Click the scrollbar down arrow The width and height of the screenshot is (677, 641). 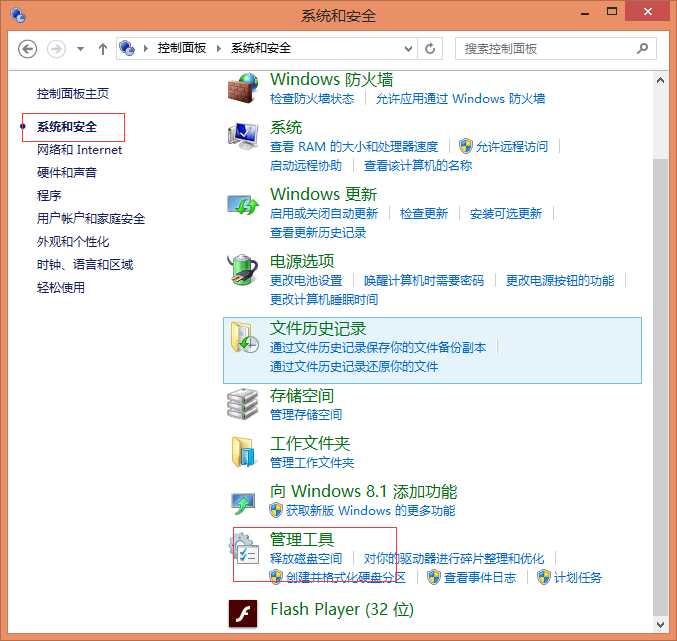click(660, 624)
